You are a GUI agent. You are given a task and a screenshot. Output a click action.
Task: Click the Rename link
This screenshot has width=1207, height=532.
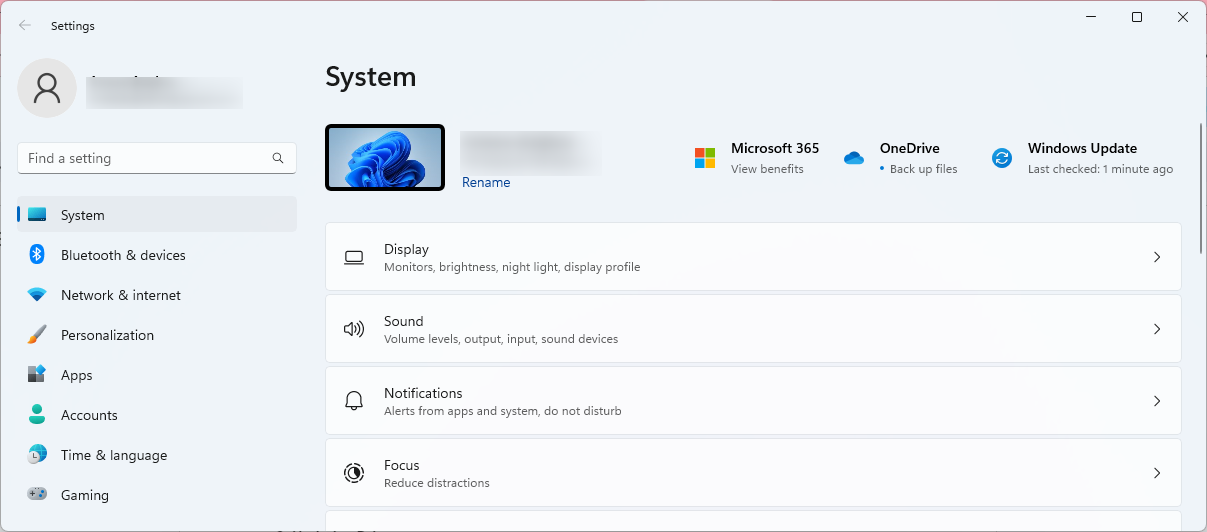[486, 182]
